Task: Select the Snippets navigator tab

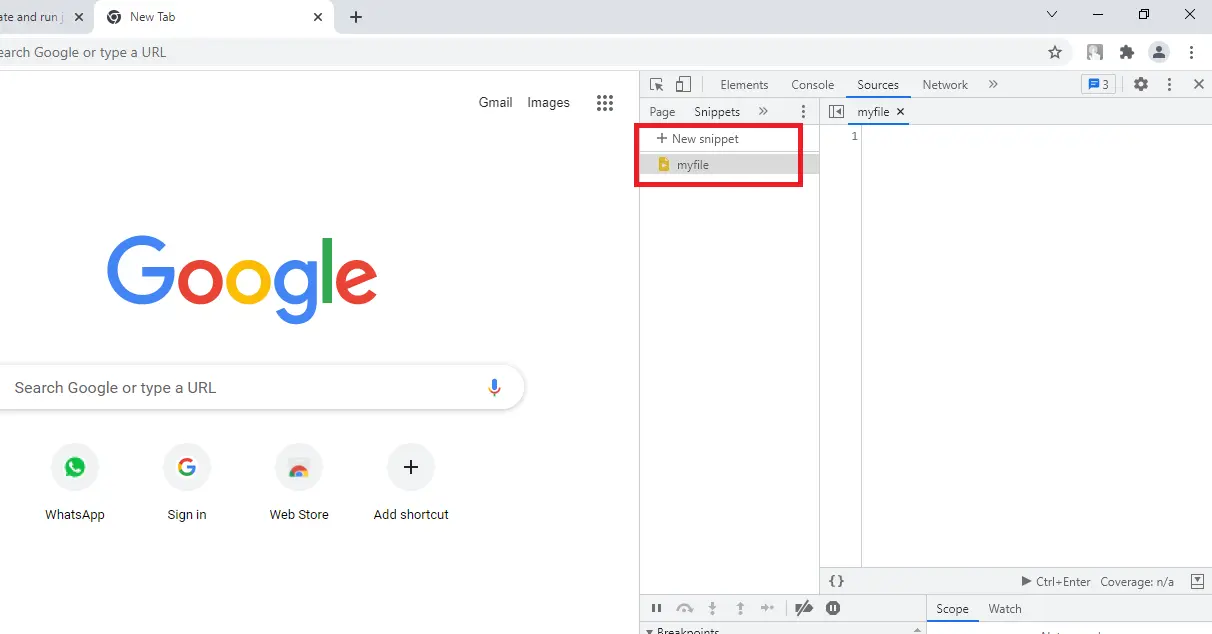Action: pyautogui.click(x=717, y=112)
